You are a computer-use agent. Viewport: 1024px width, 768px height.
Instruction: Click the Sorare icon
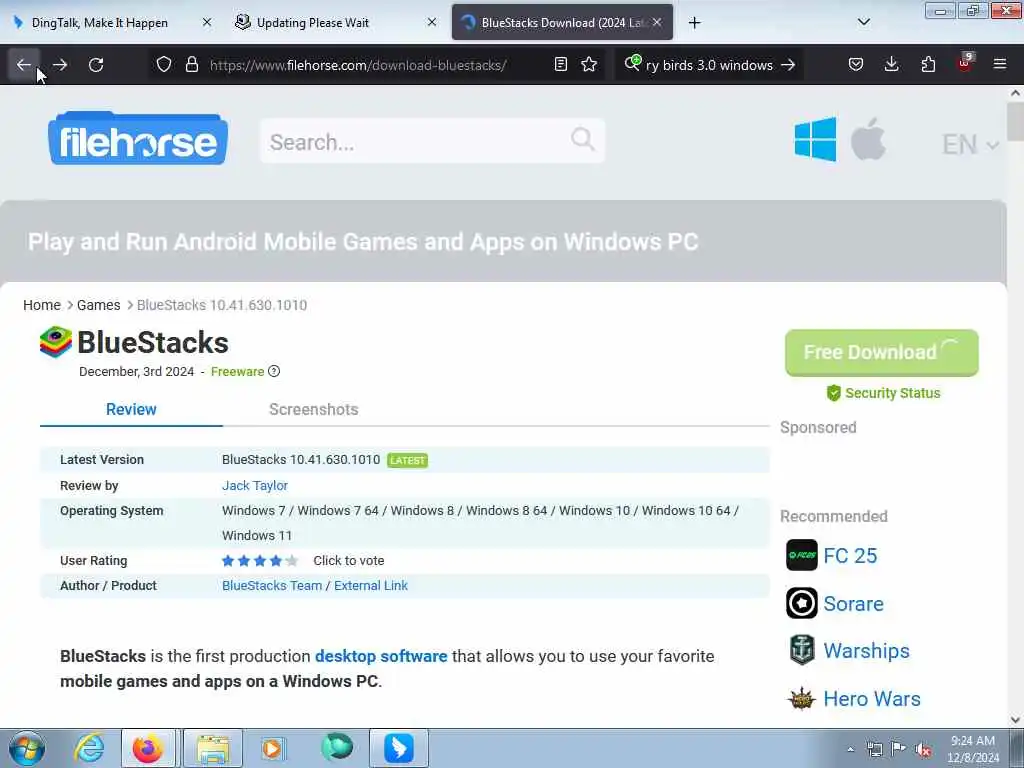point(801,603)
